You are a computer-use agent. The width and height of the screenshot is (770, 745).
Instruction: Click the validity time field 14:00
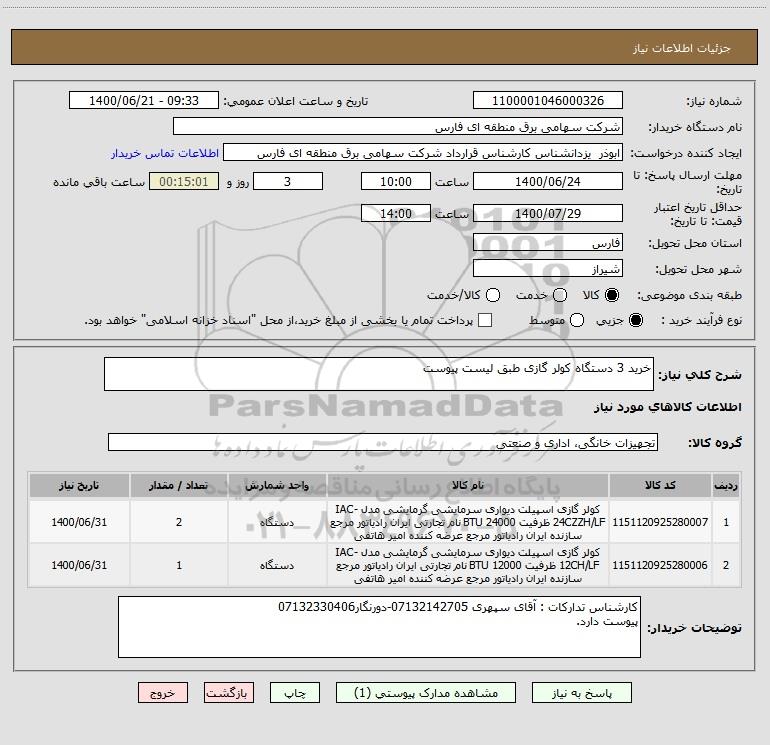coord(396,213)
